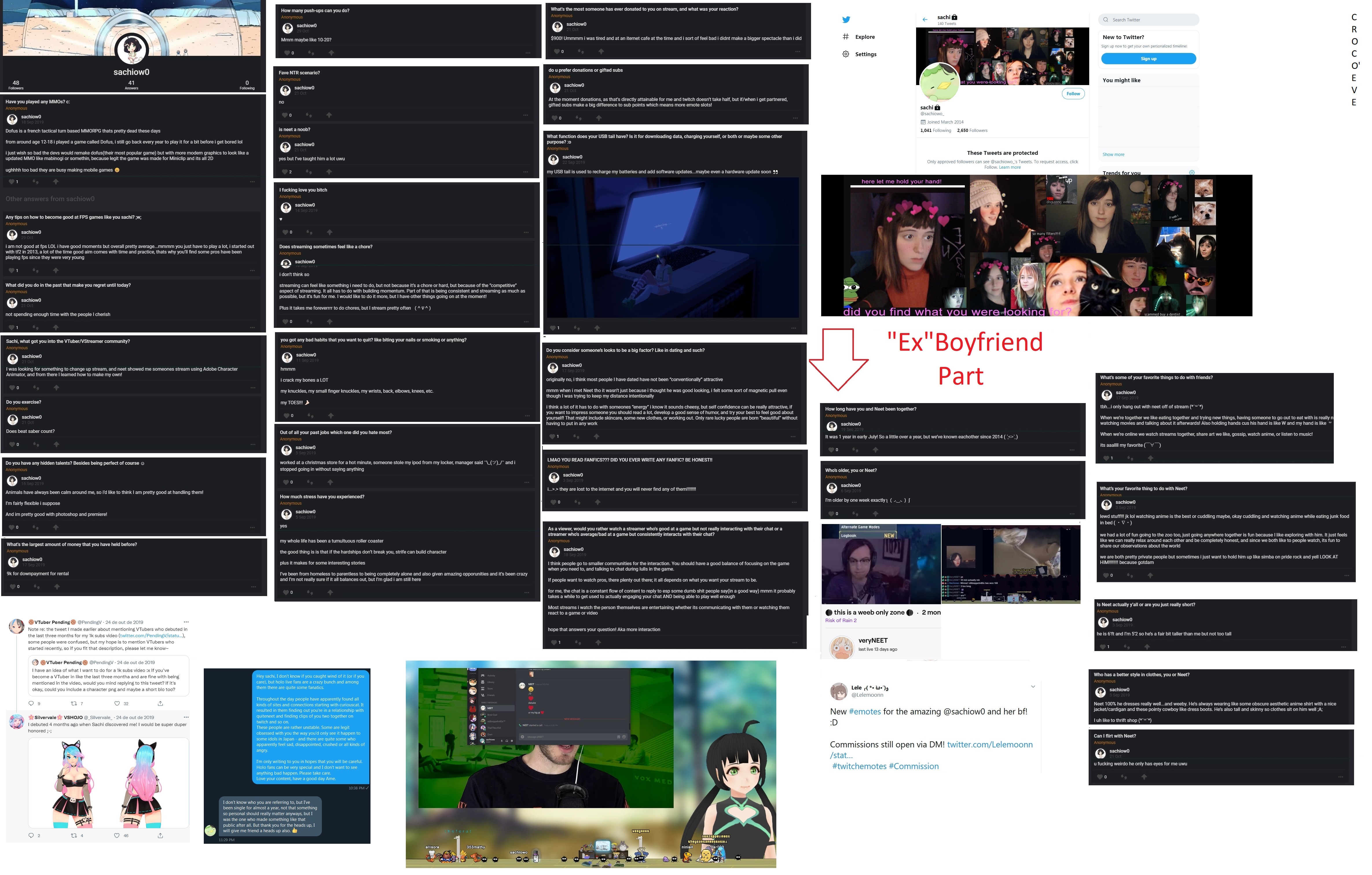Click share arrow on the USB tail answer

(597, 328)
